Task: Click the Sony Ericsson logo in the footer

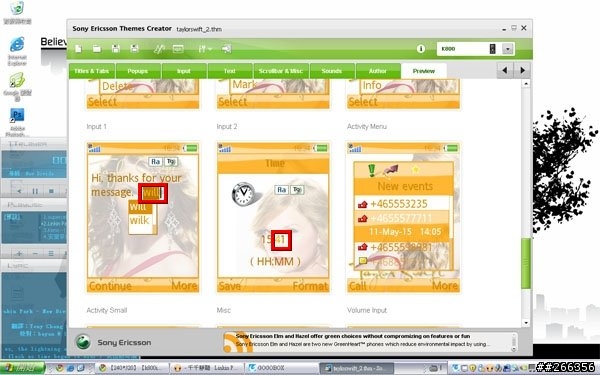Action: [83, 342]
